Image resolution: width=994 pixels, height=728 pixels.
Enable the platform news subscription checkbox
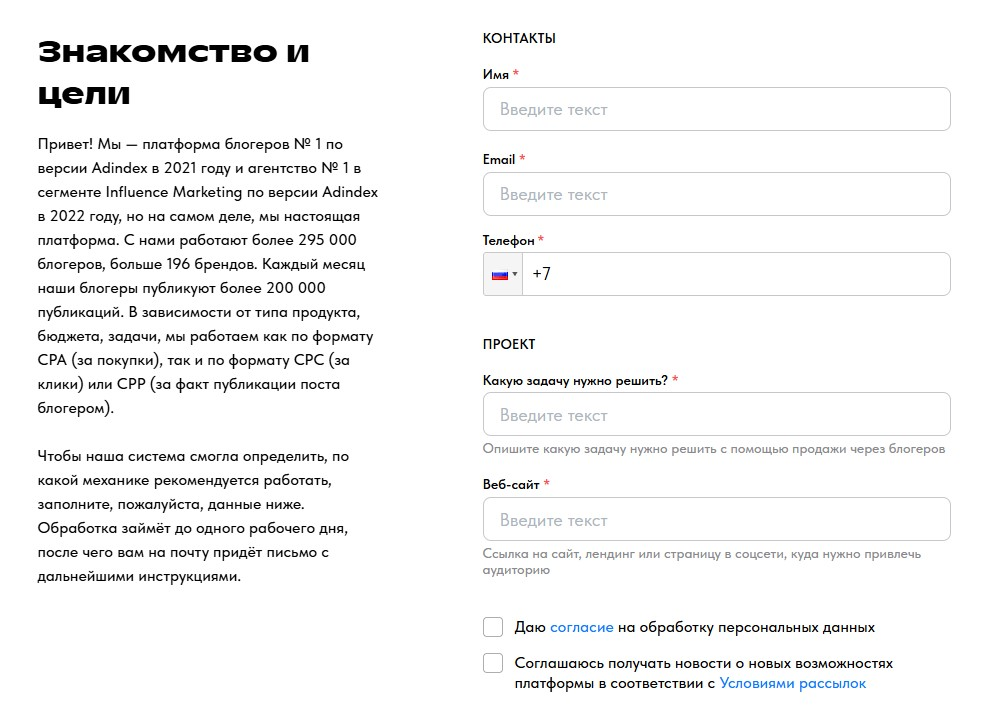(x=493, y=663)
